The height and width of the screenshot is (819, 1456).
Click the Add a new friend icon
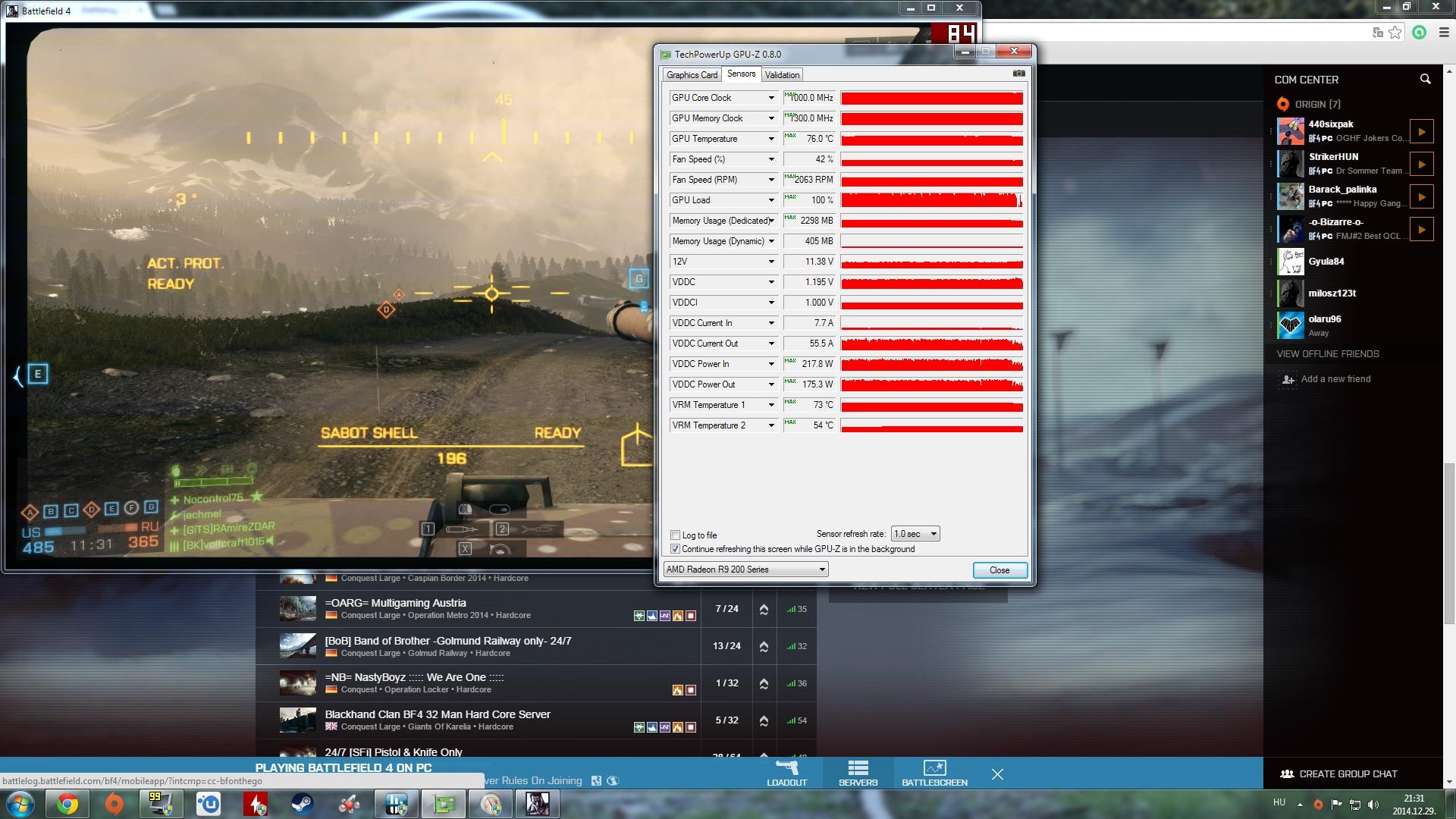[x=1288, y=379]
